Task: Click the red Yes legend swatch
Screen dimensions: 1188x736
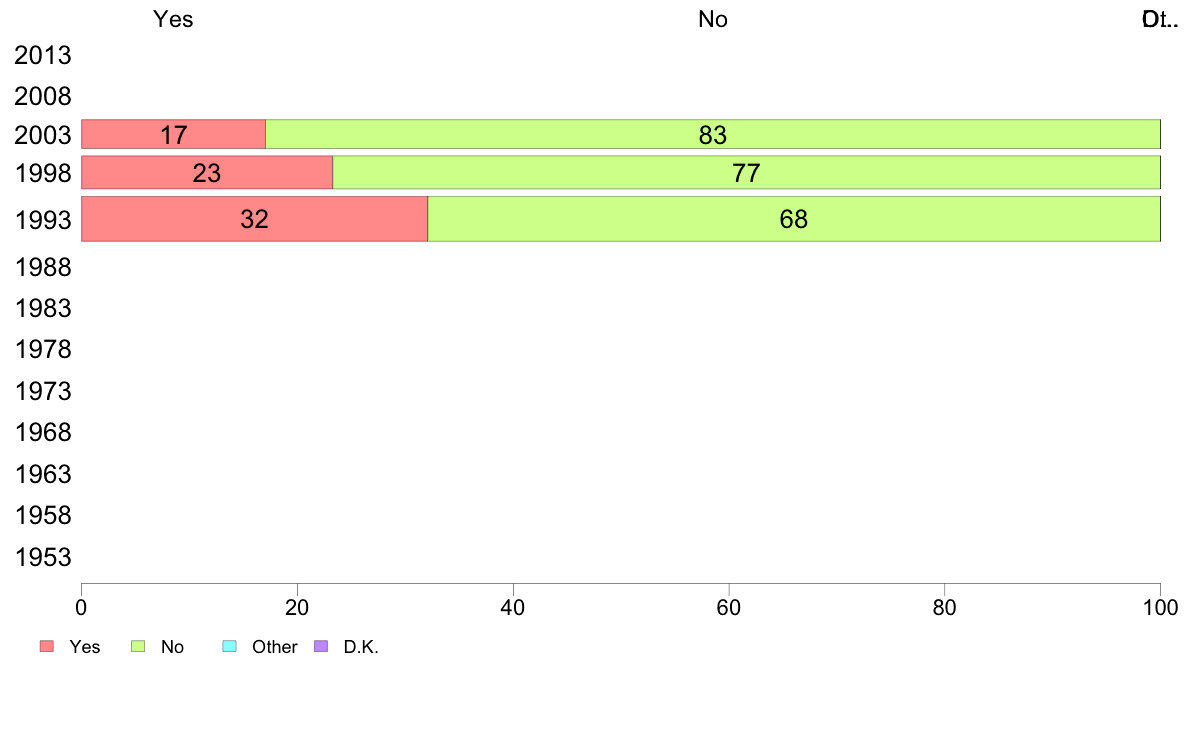Action: (x=46, y=647)
